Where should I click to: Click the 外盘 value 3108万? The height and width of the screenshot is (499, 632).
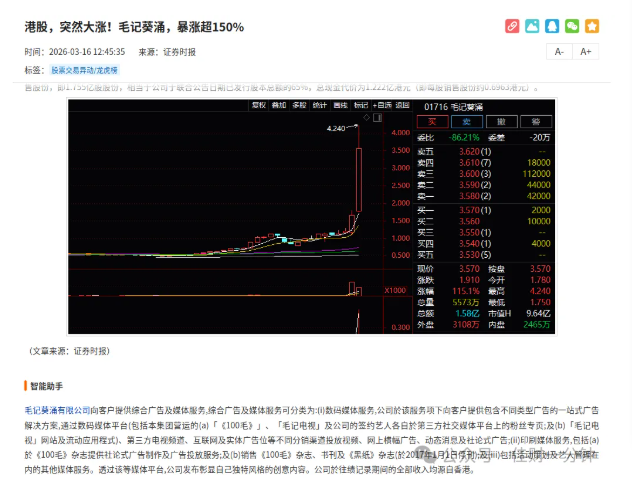466,324
